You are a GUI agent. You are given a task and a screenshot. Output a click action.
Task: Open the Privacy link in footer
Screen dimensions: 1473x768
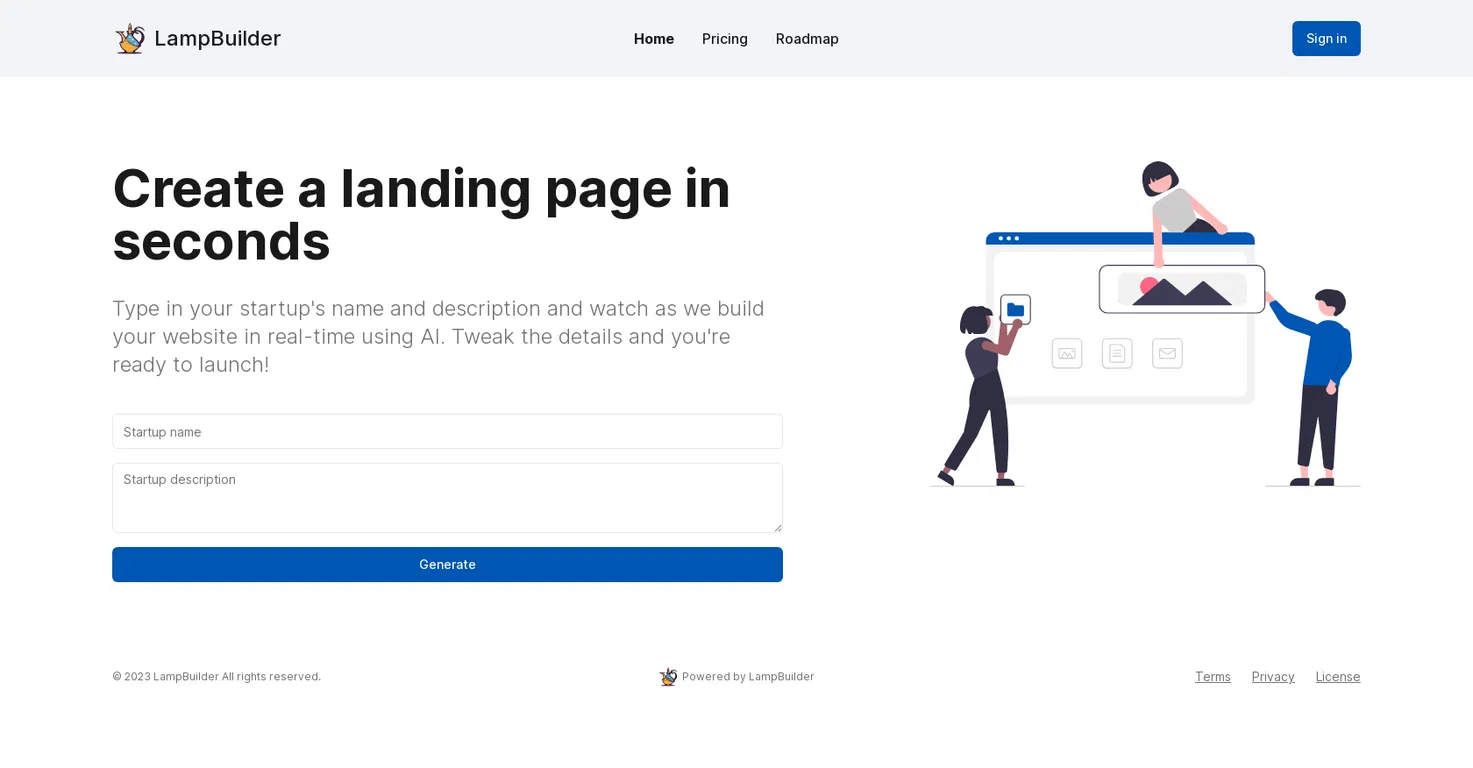pos(1273,676)
